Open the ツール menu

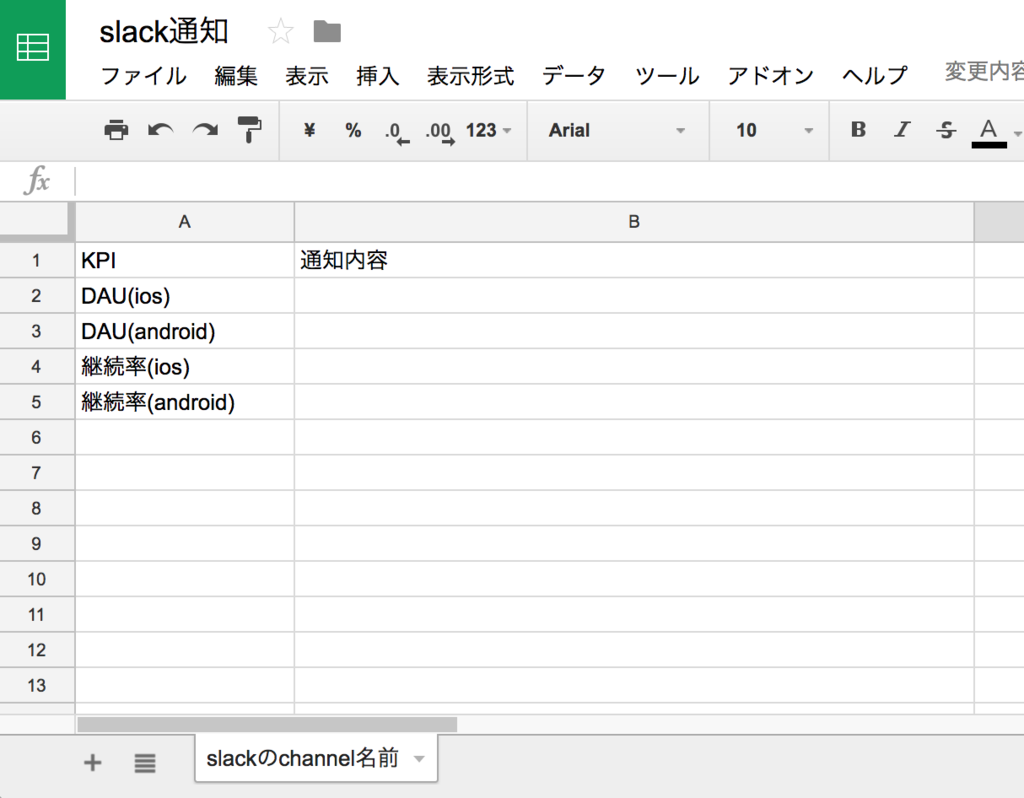point(667,76)
